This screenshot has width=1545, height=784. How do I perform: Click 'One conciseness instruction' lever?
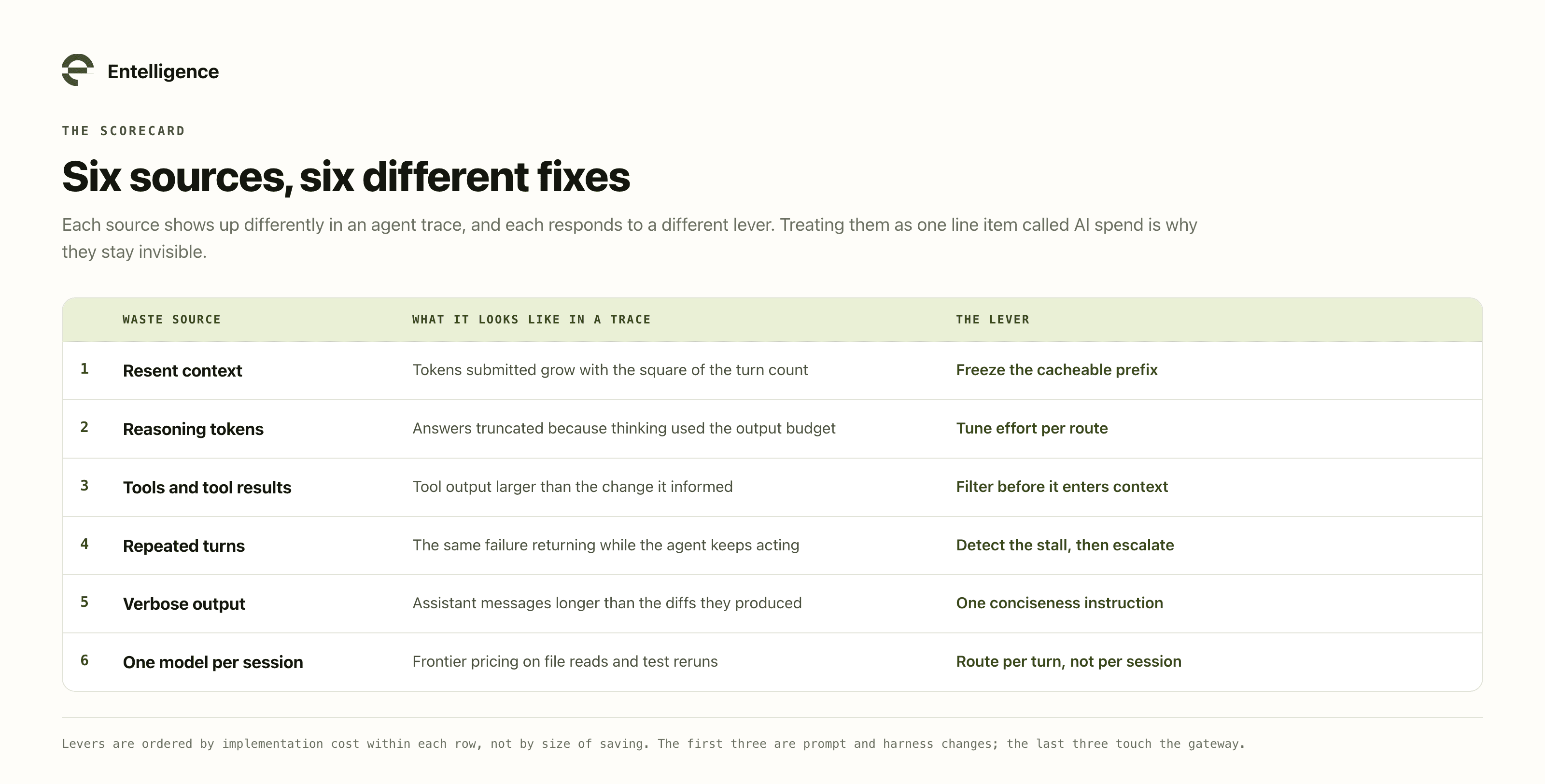tap(1059, 603)
